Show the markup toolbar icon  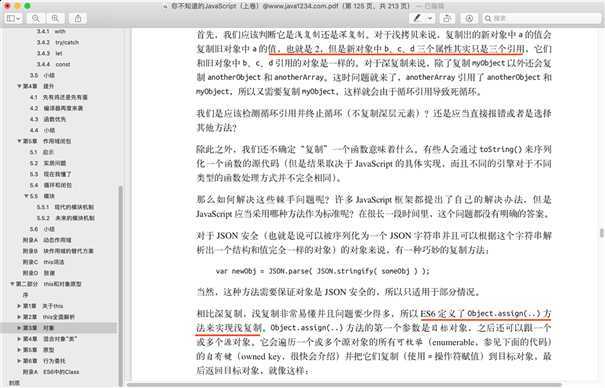click(x=469, y=19)
